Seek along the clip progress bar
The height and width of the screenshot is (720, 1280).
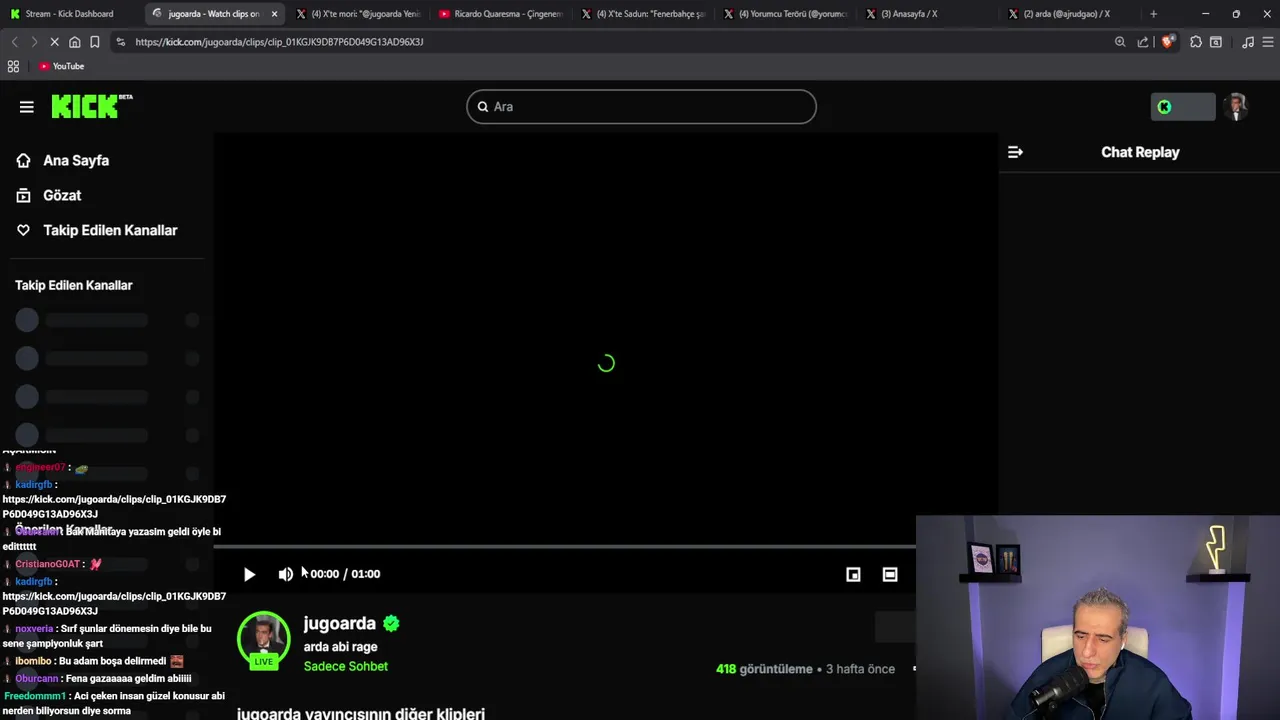point(564,547)
